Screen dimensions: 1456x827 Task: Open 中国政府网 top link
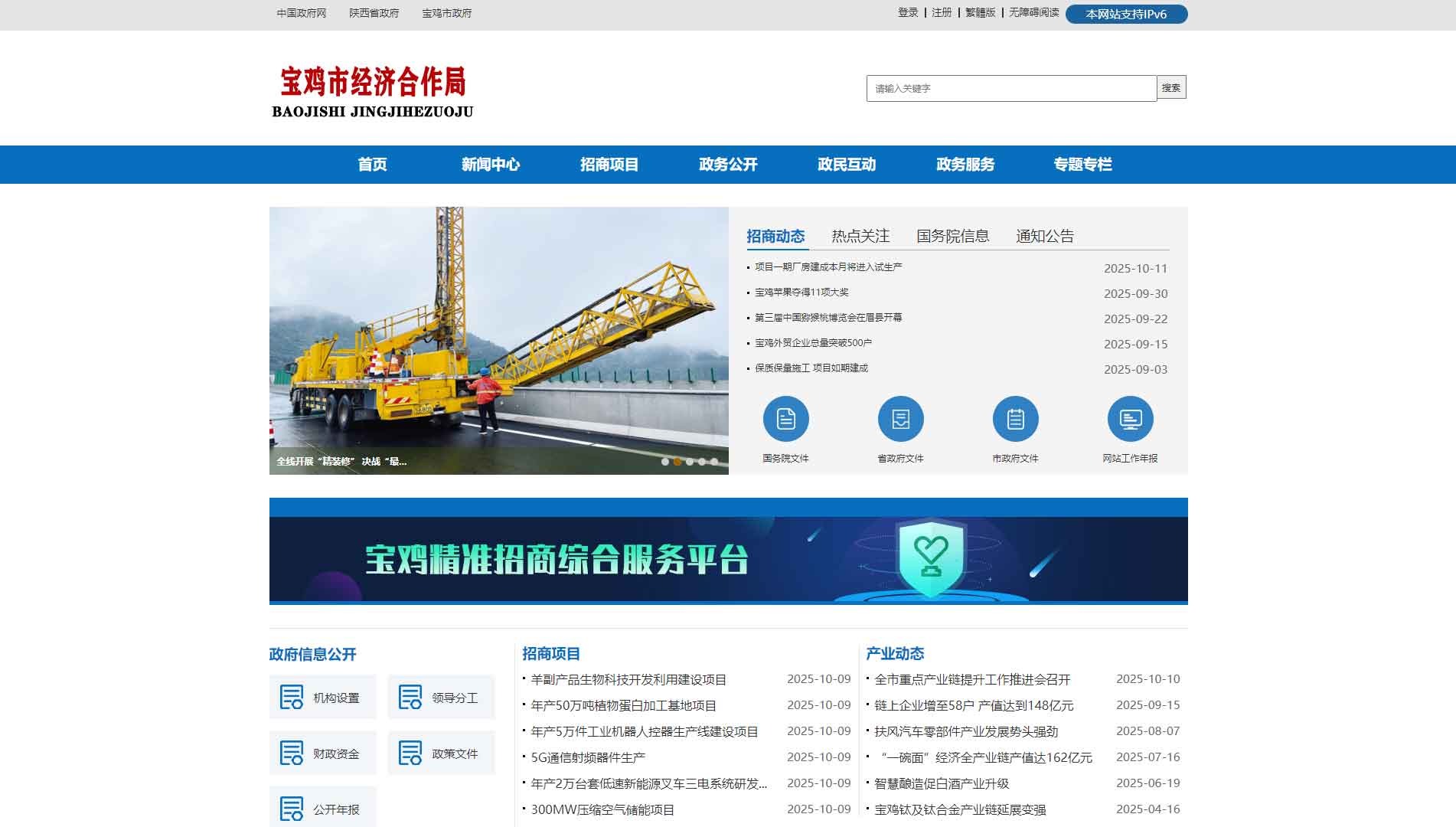point(302,13)
